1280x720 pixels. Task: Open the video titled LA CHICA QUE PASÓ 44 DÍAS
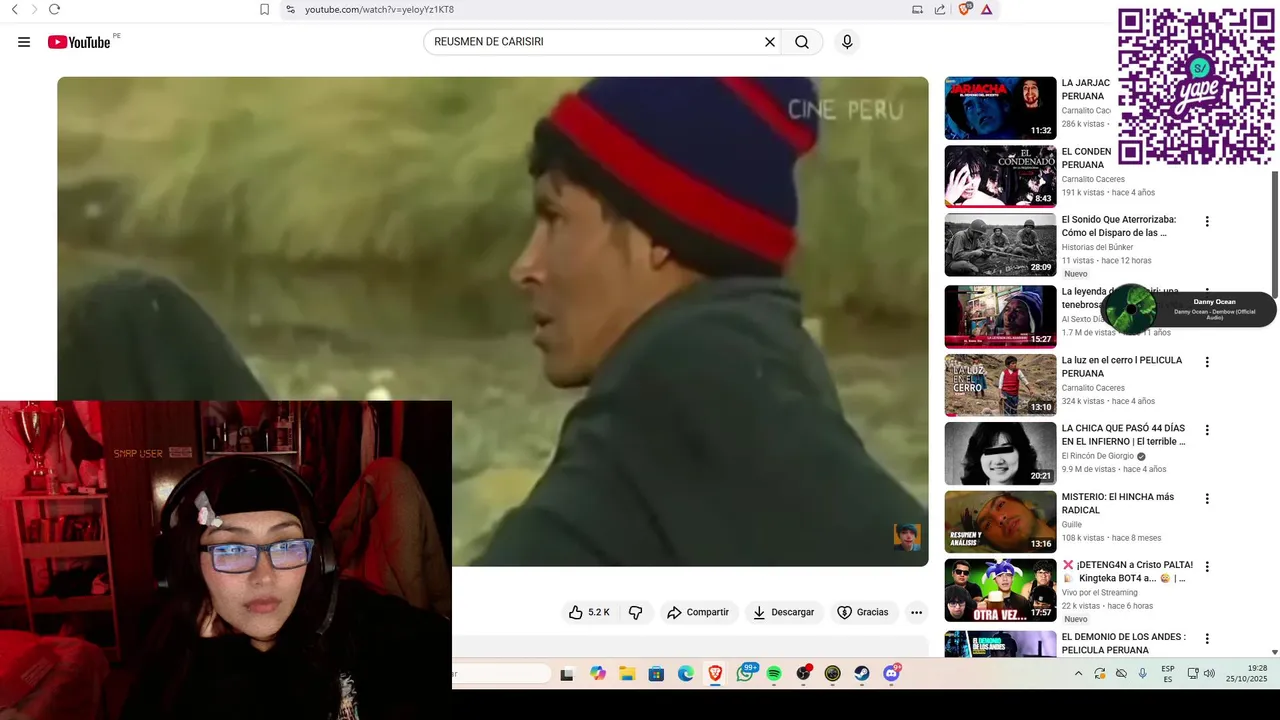(1124, 434)
